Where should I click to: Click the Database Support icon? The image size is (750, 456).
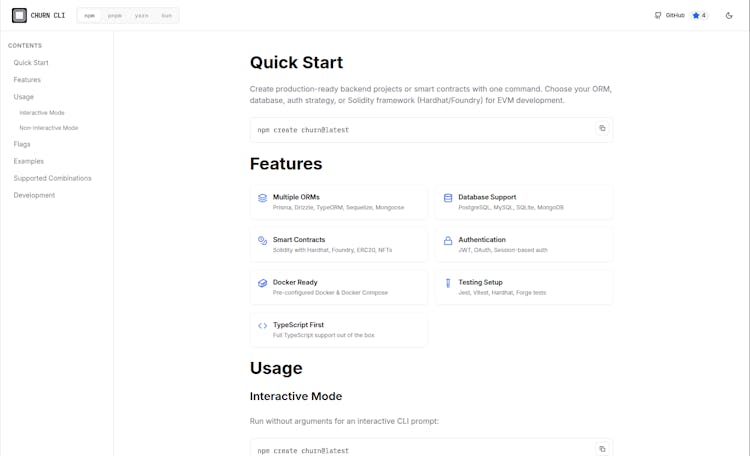(x=448, y=198)
